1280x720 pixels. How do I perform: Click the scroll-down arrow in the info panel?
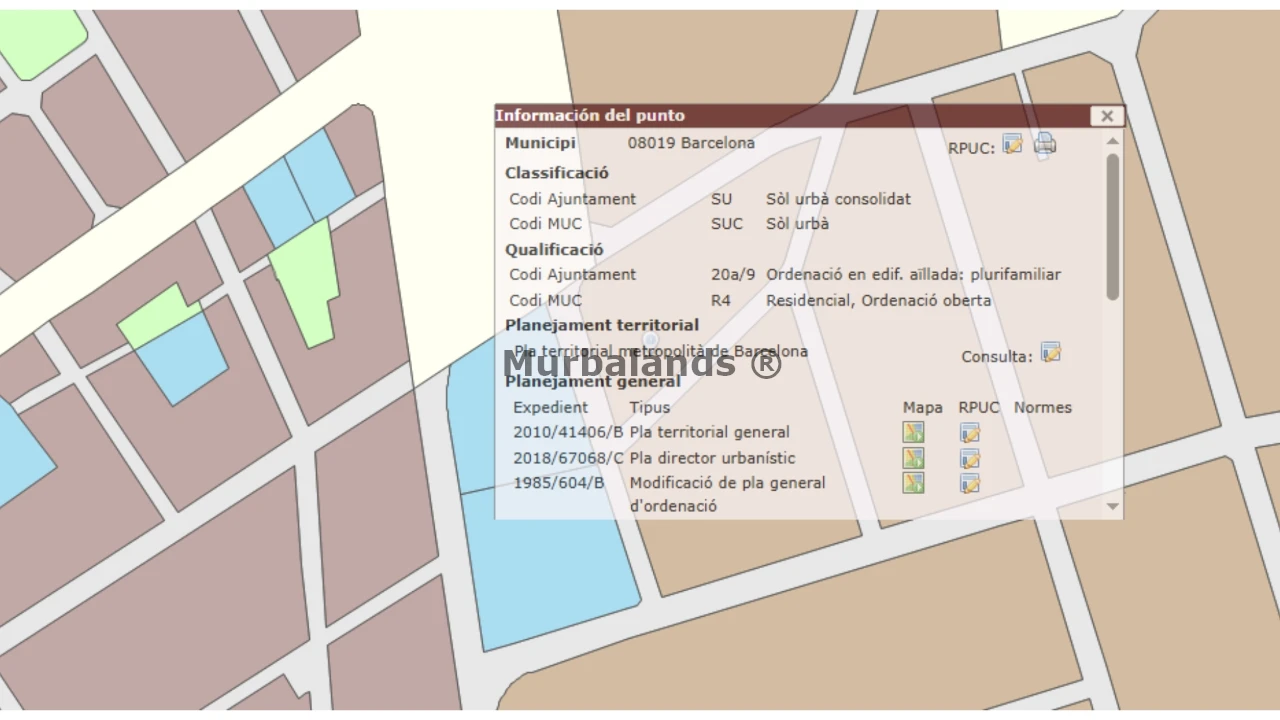(x=1112, y=507)
